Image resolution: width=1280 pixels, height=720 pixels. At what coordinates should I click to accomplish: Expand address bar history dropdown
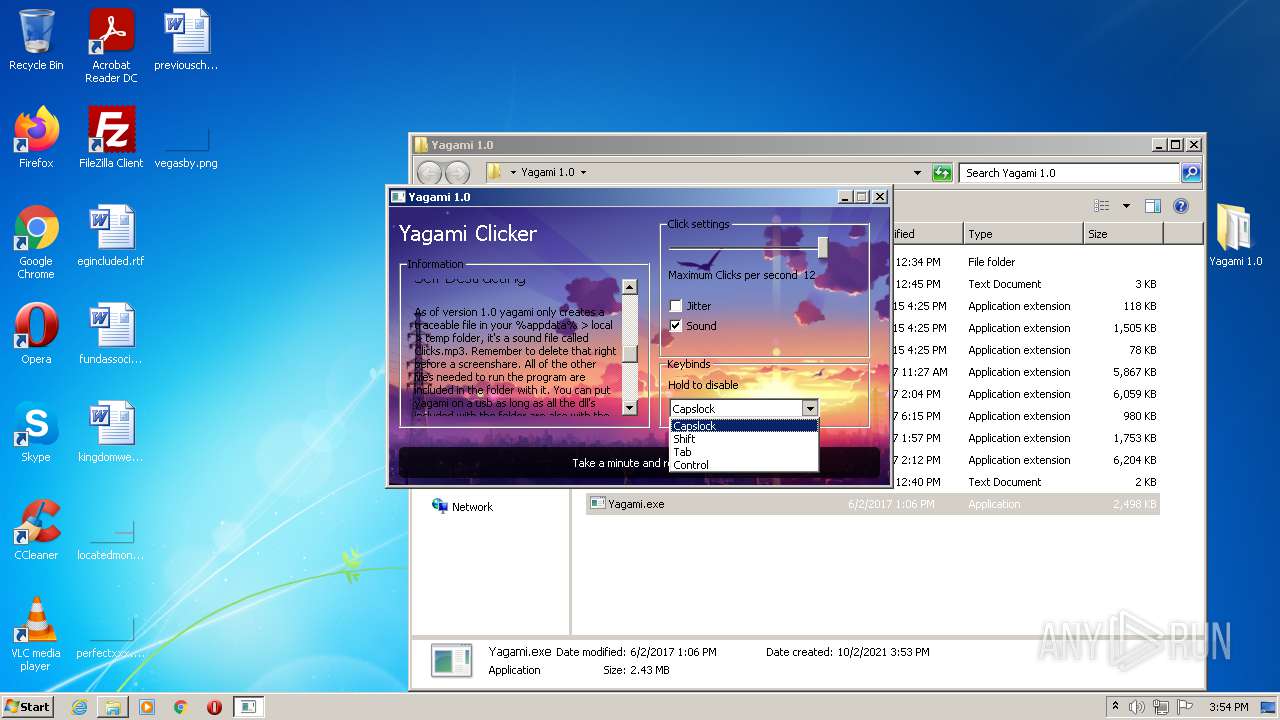pyautogui.click(x=917, y=173)
